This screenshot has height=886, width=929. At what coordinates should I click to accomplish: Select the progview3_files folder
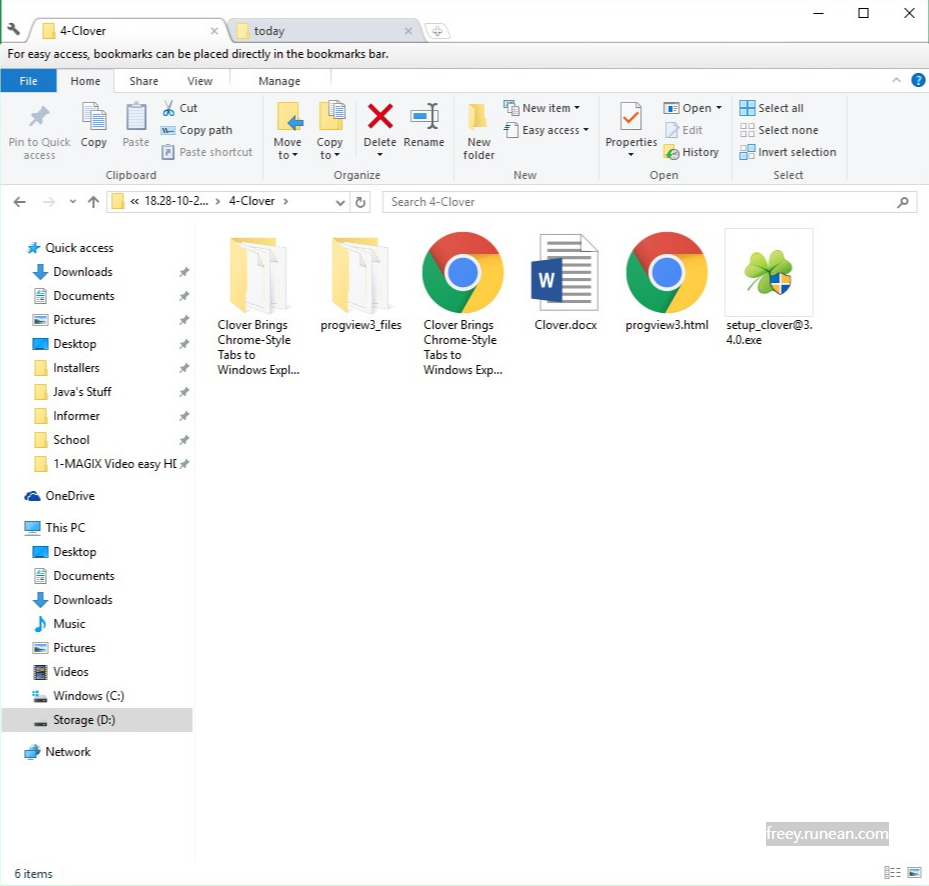(x=361, y=283)
